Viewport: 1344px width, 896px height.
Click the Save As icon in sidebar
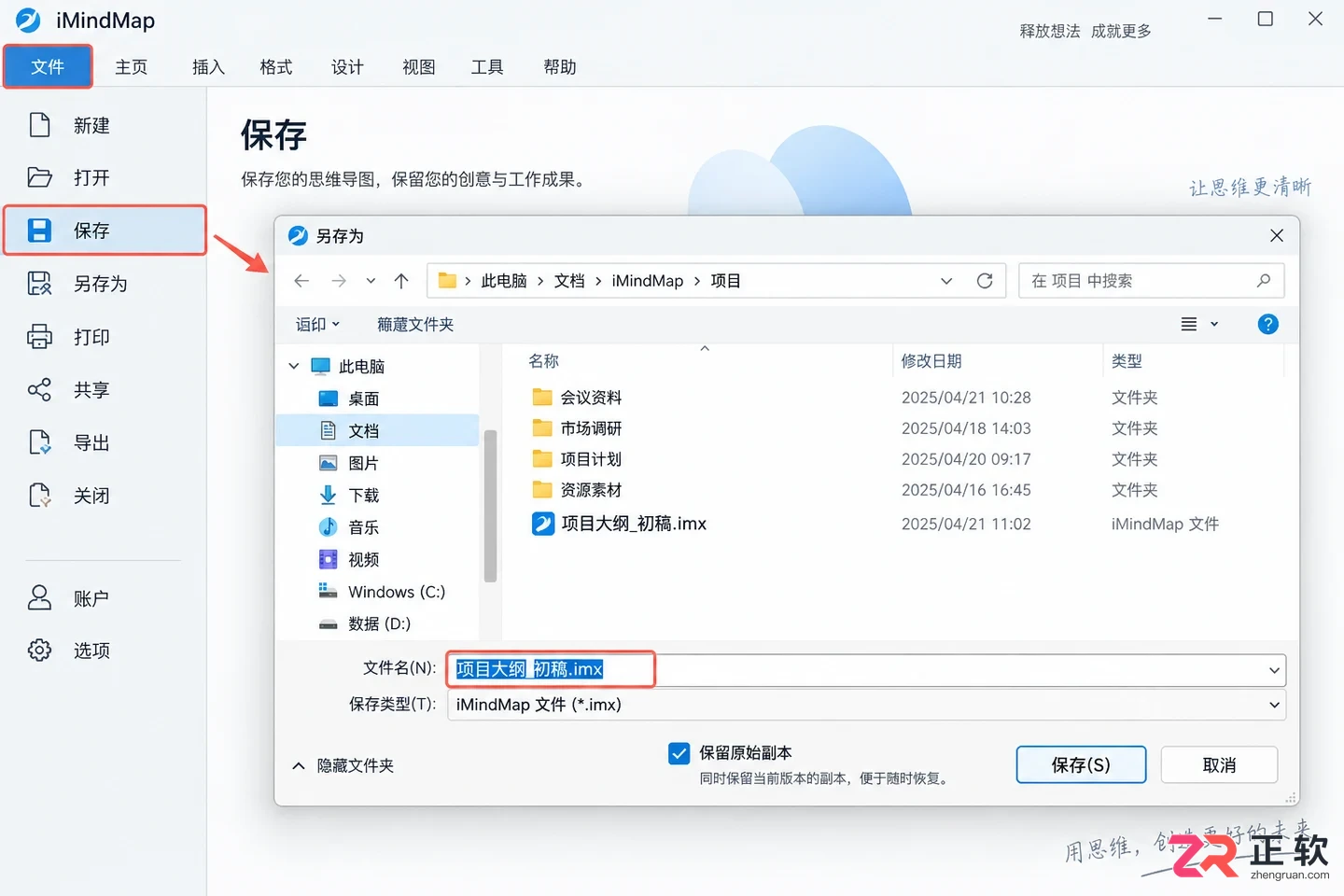point(39,284)
